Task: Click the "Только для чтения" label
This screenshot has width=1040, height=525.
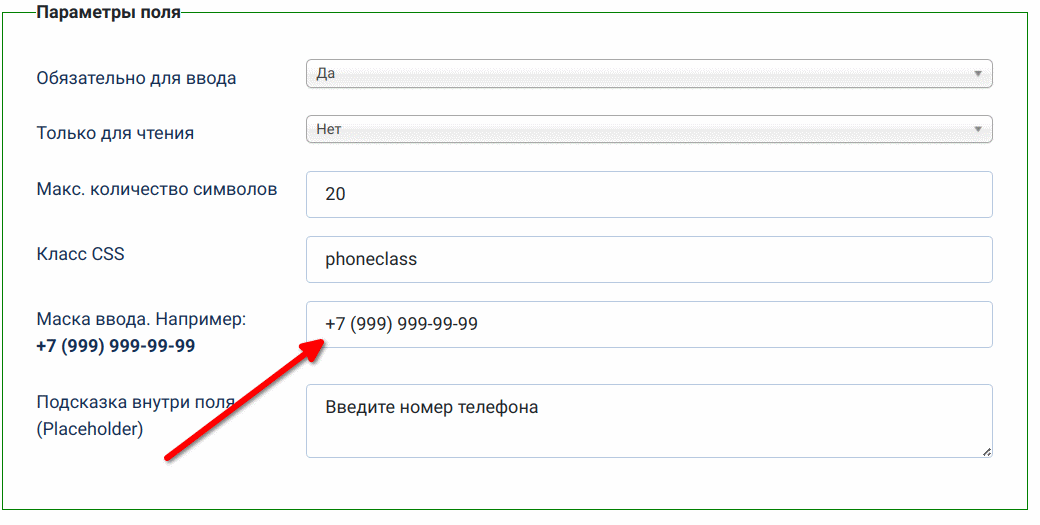Action: [115, 133]
